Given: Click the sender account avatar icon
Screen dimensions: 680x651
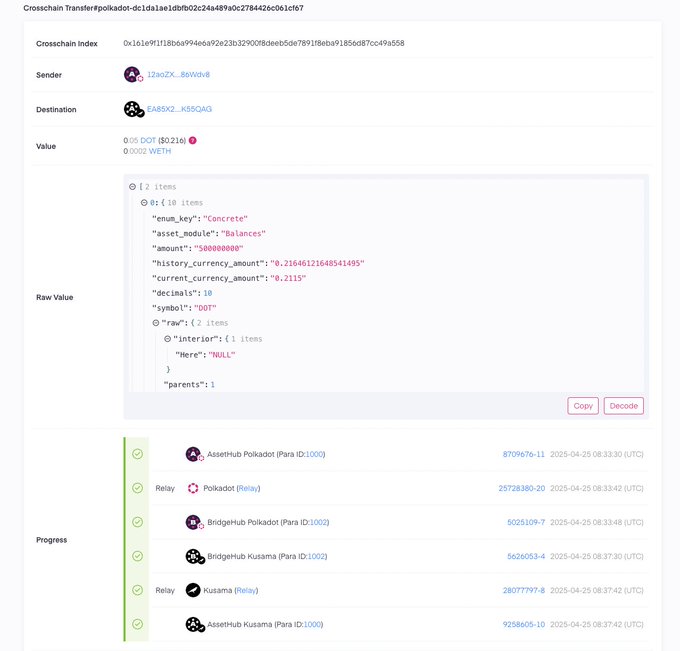Looking at the screenshot, I should 133,74.
